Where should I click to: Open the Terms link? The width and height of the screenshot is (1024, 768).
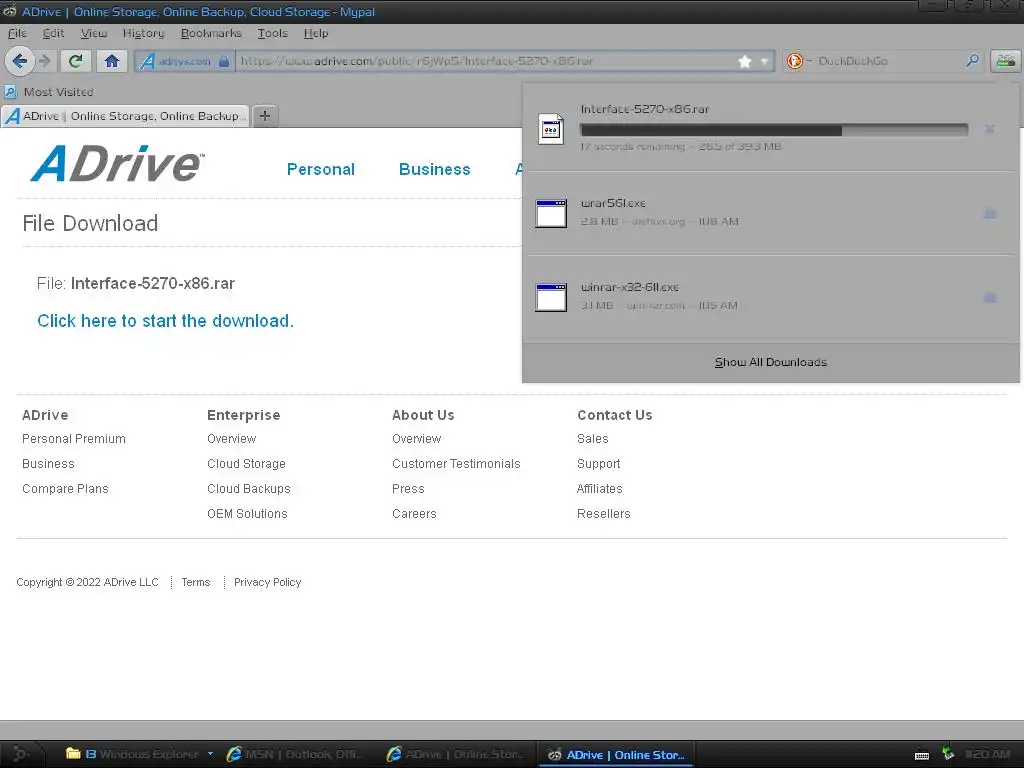(x=196, y=582)
